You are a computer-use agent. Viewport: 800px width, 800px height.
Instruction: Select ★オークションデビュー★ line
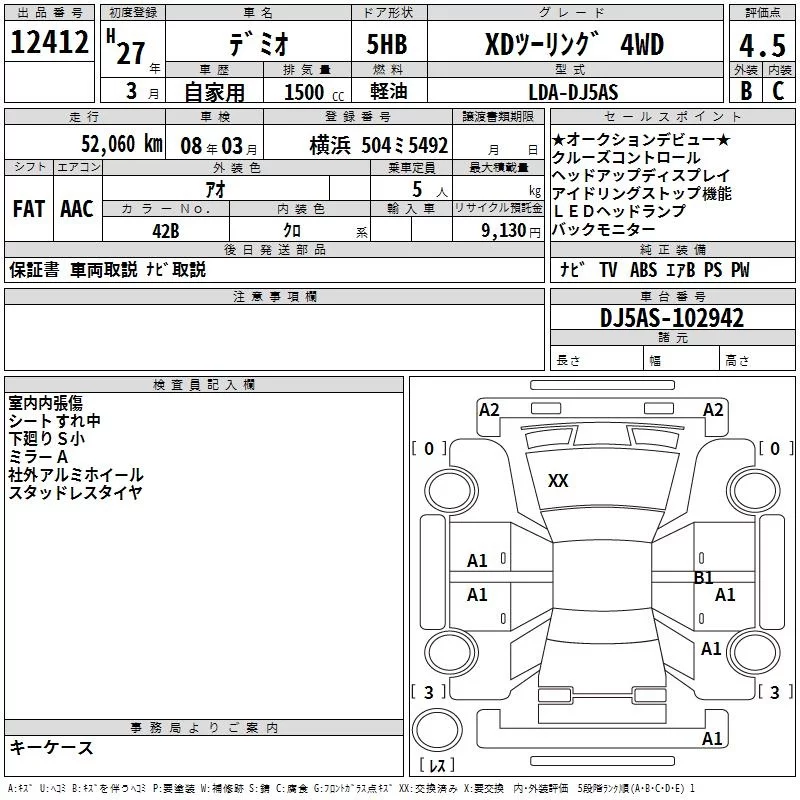click(x=641, y=139)
